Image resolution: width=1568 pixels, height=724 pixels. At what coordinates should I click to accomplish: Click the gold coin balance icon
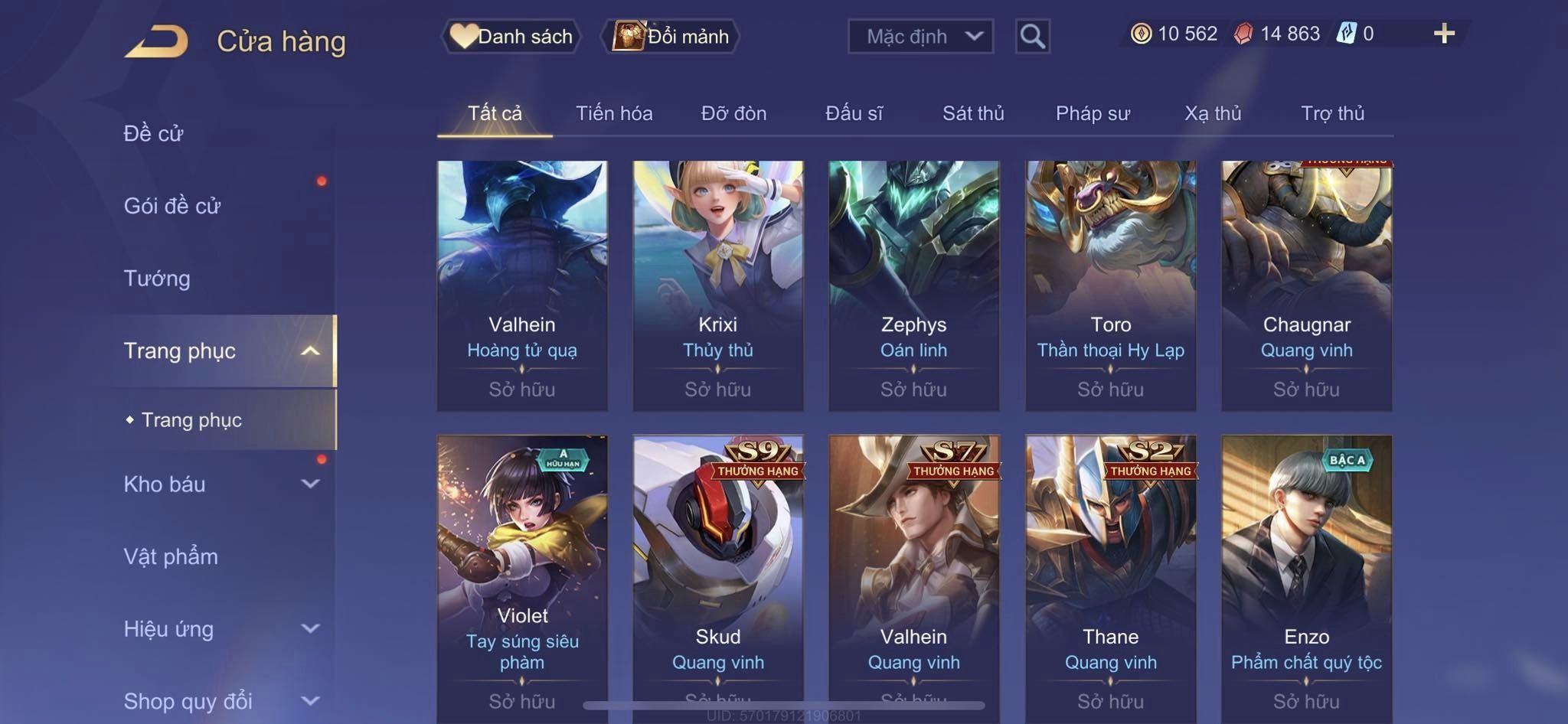coord(1141,34)
